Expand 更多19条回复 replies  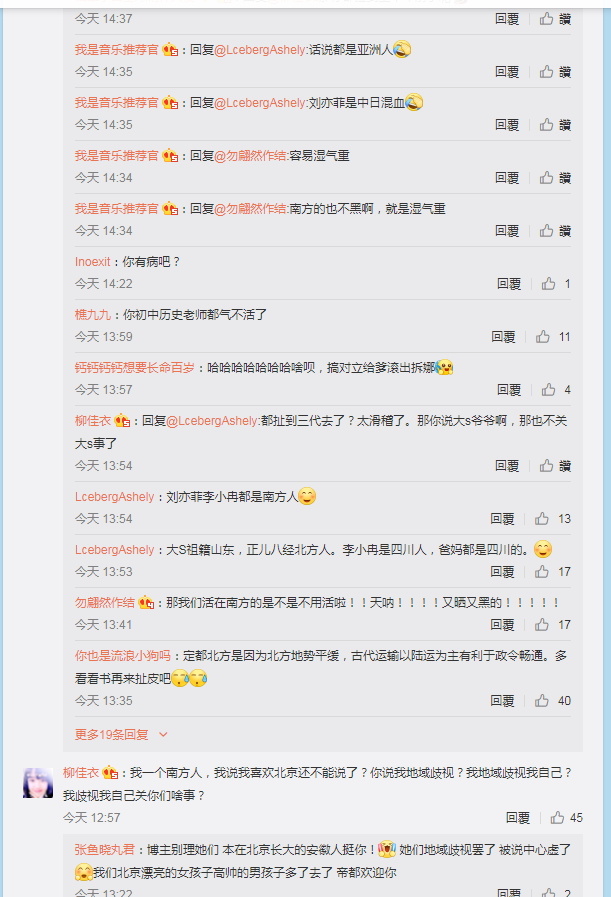(x=112, y=735)
